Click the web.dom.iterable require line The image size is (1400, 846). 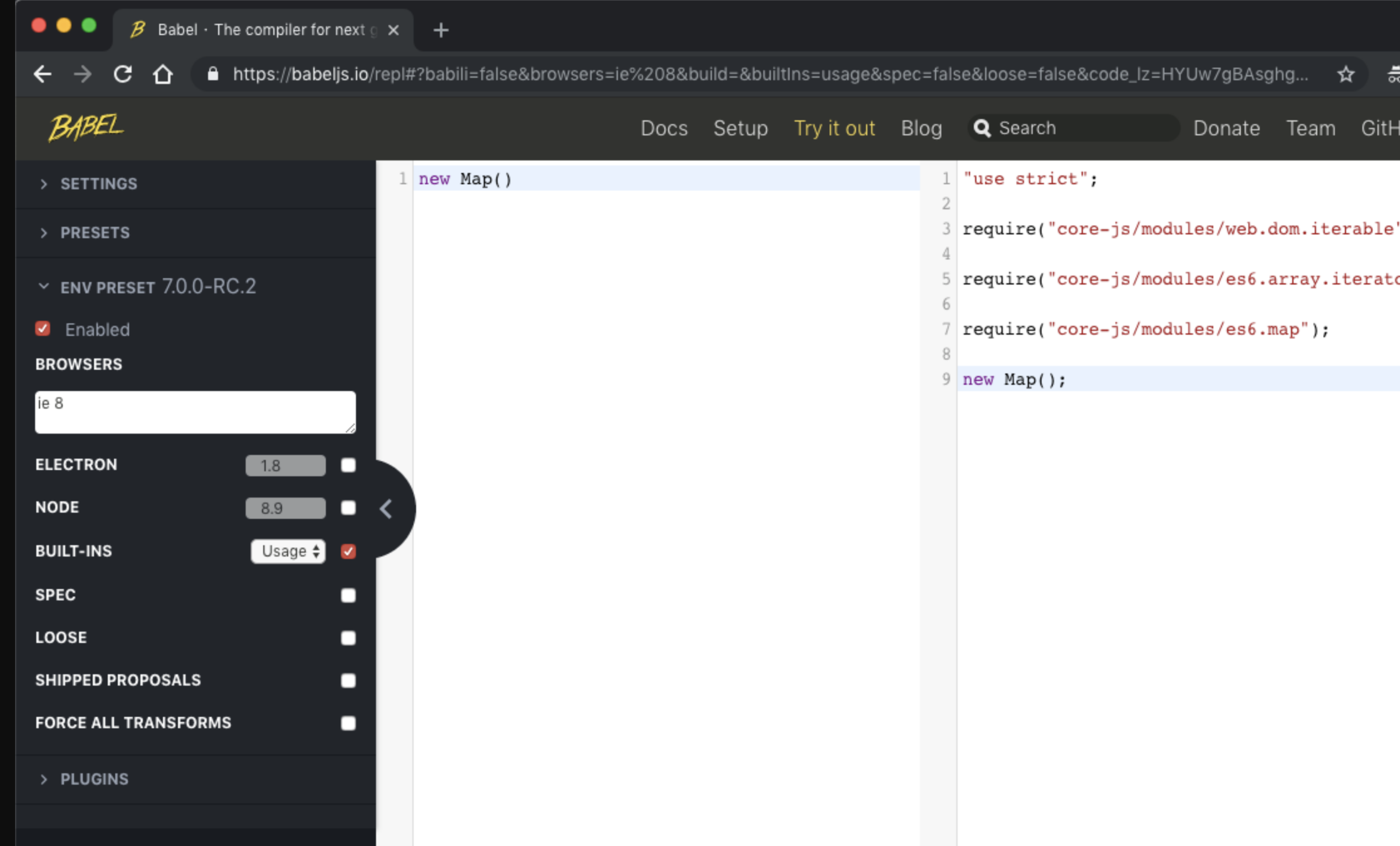[1181, 229]
